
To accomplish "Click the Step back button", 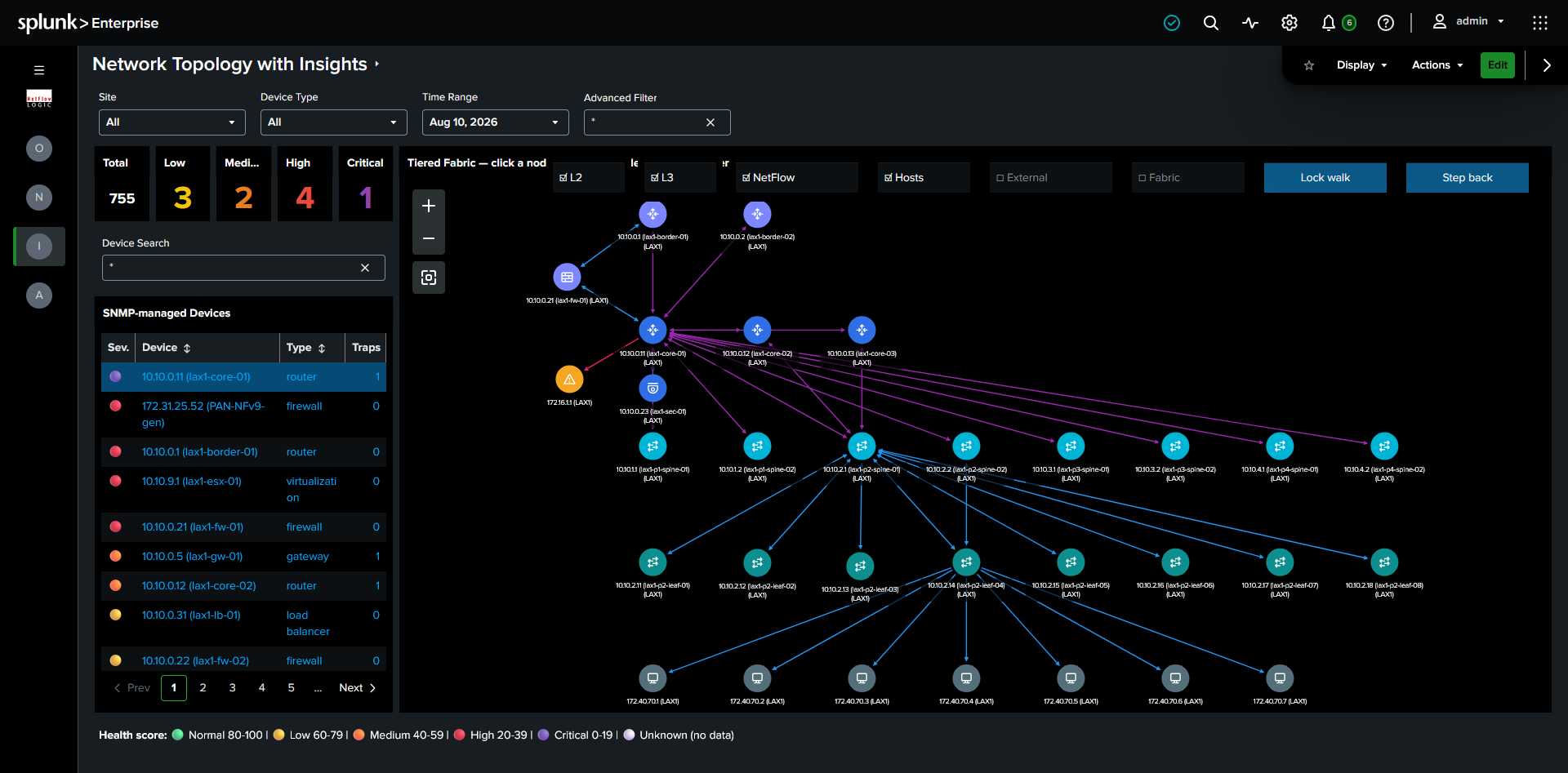I will tap(1468, 178).
